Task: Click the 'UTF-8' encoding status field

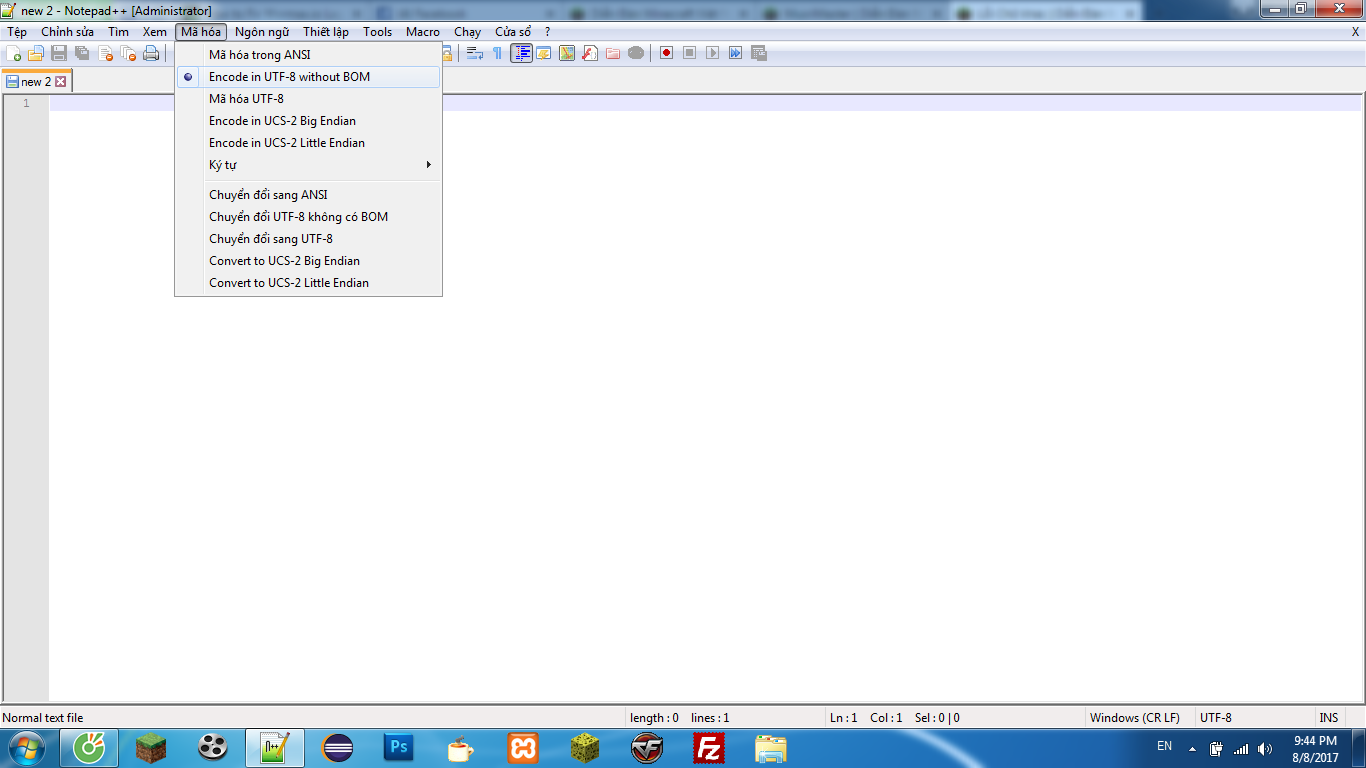Action: tap(1216, 718)
